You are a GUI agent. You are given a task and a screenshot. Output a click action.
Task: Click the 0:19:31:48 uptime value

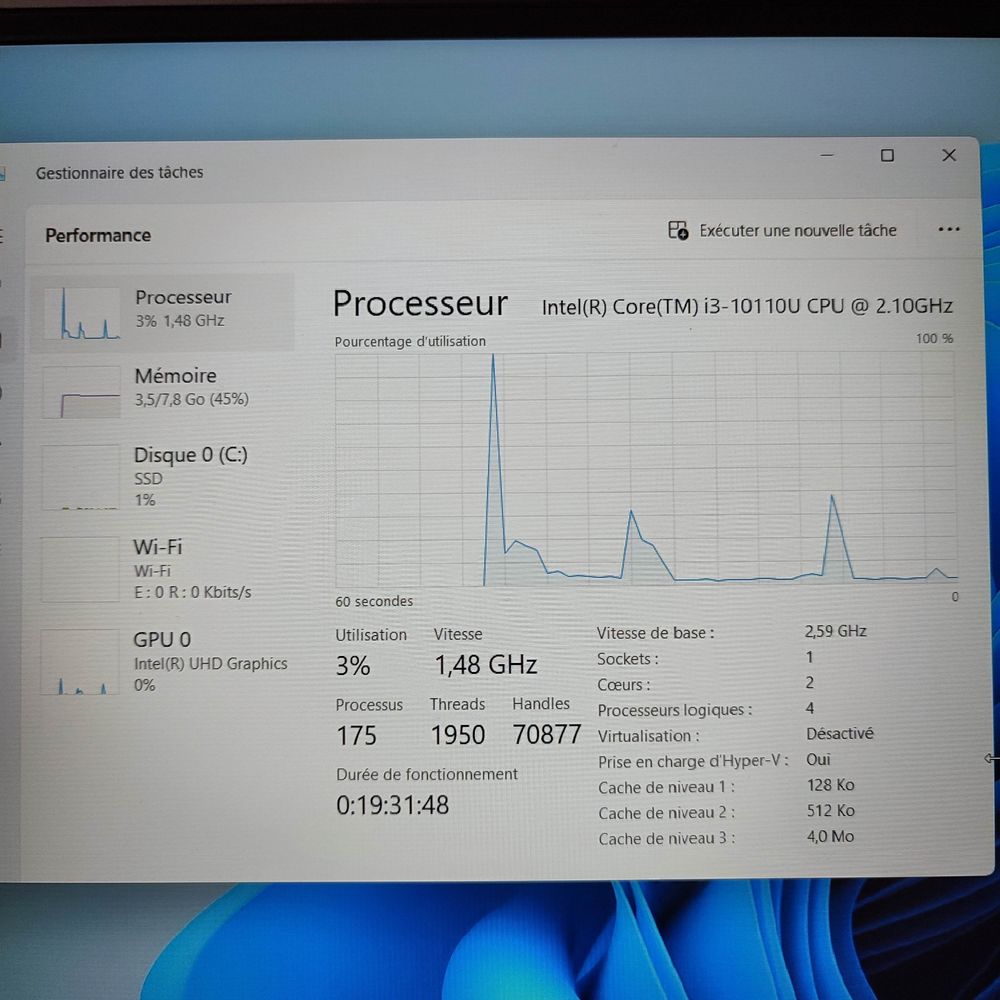point(392,805)
